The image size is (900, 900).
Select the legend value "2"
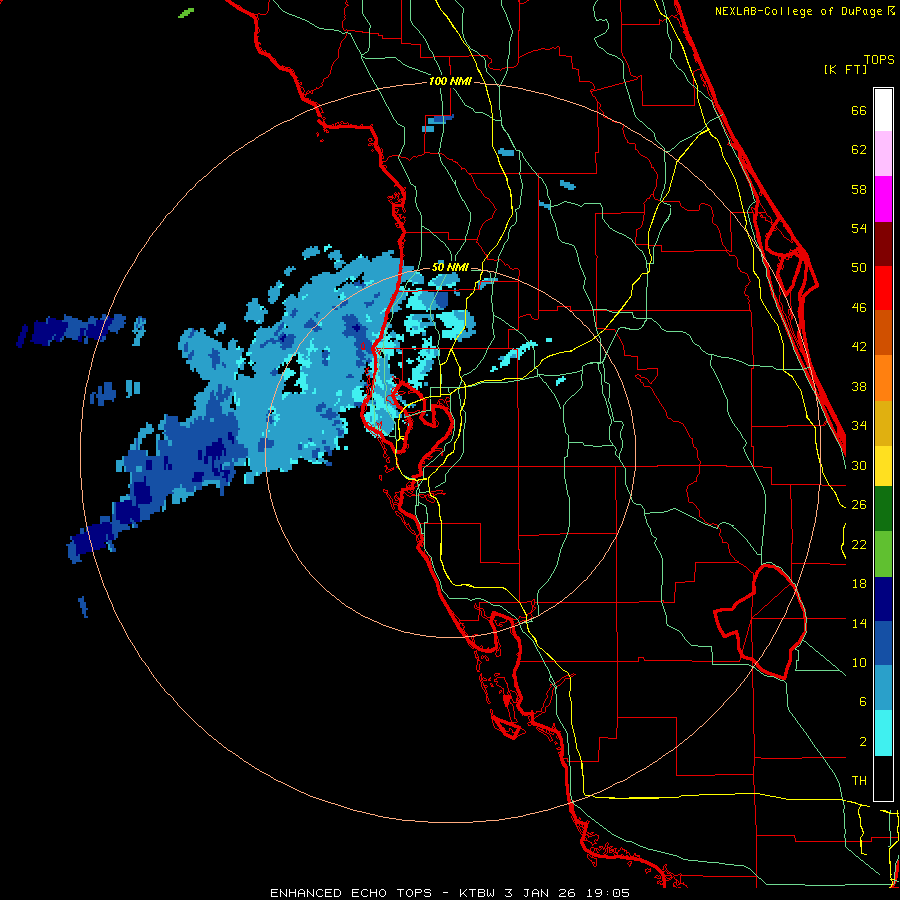tap(862, 742)
